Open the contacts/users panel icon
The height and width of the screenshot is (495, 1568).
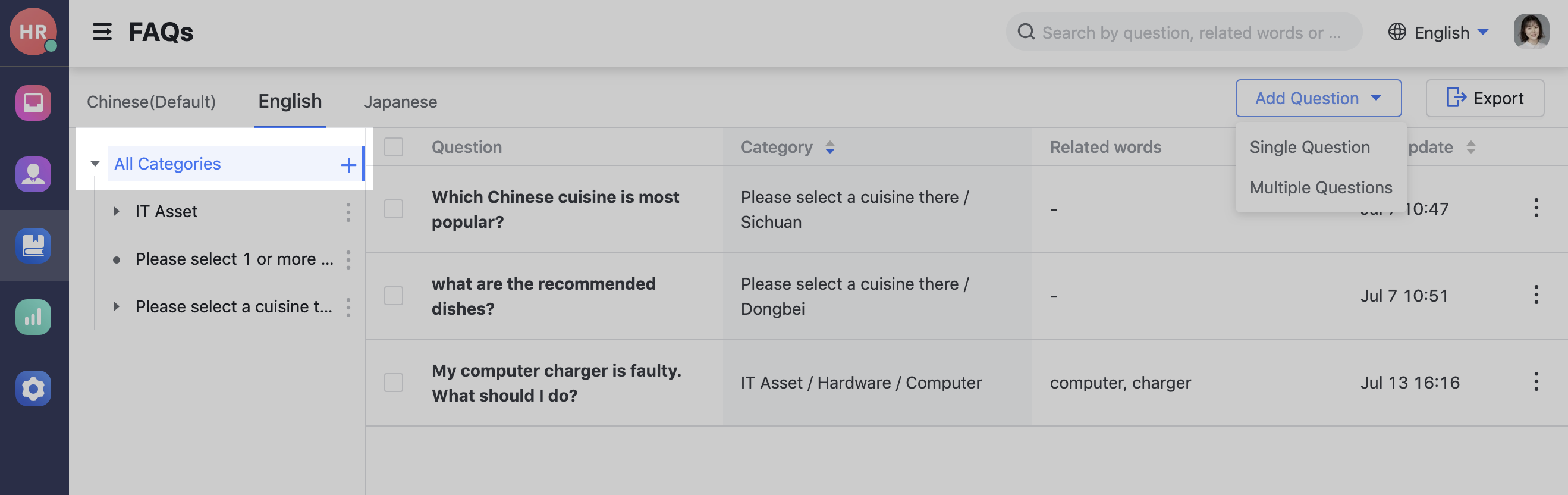33,174
